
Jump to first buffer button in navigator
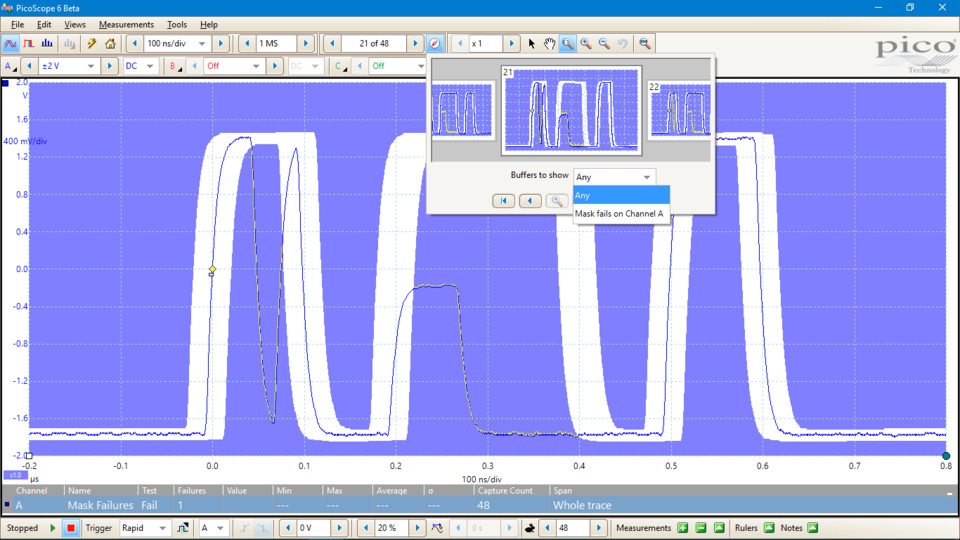tap(504, 201)
